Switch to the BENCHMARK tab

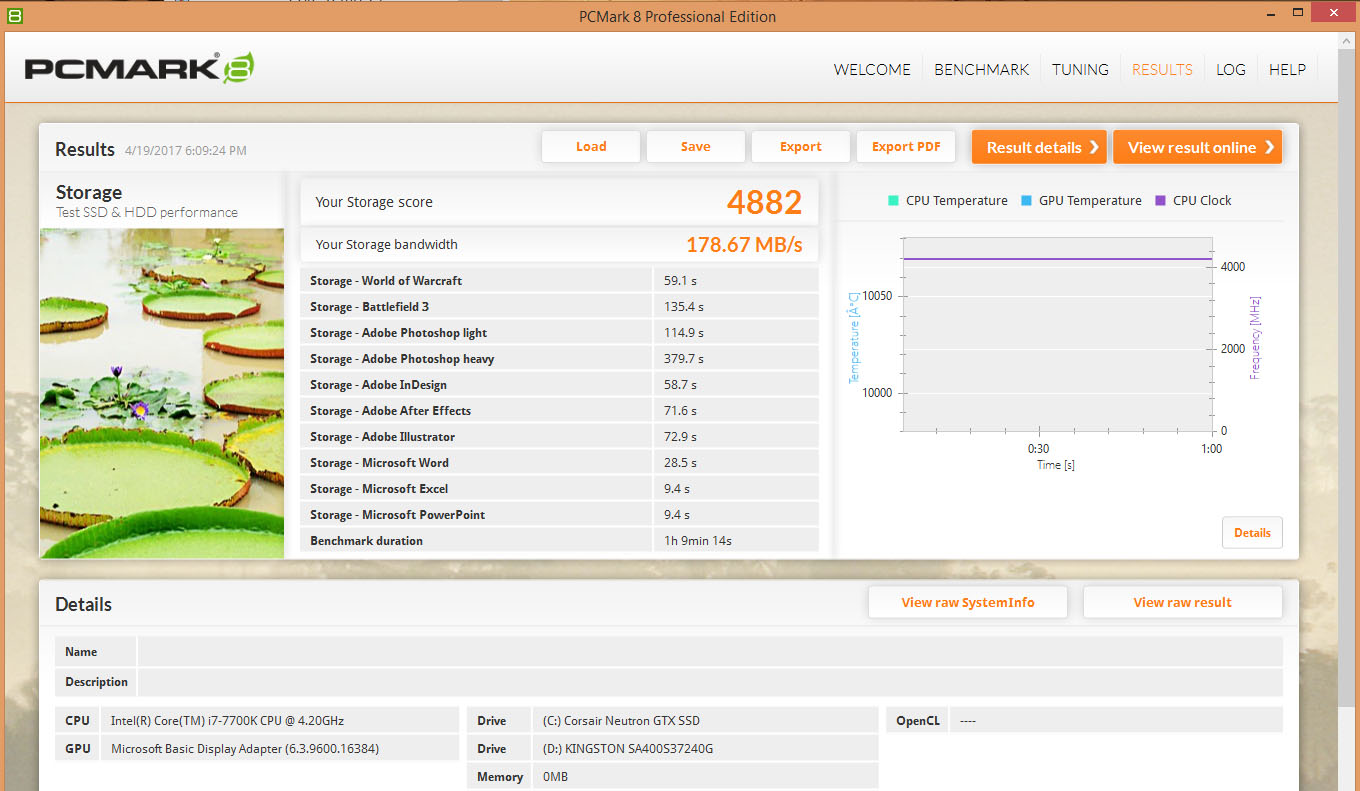[981, 69]
